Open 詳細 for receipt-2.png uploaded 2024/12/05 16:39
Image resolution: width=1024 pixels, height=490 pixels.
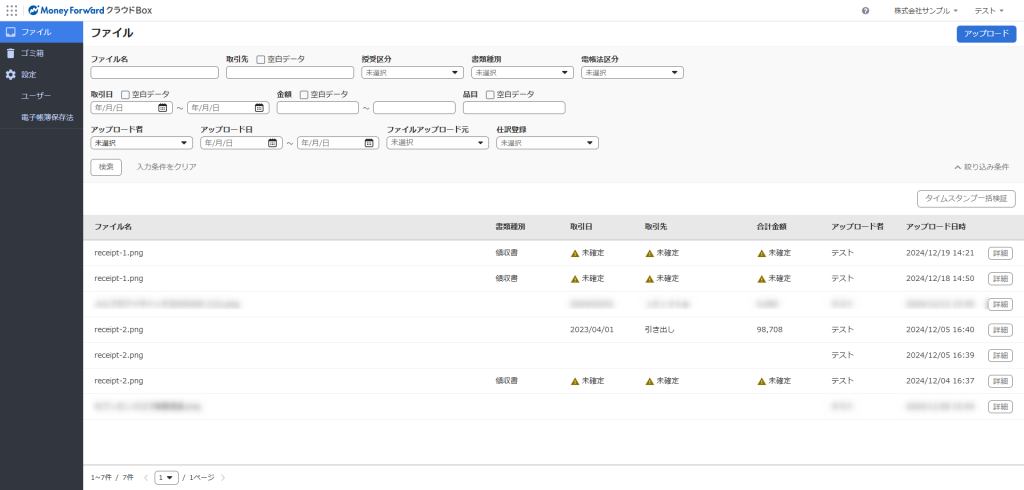1000,355
